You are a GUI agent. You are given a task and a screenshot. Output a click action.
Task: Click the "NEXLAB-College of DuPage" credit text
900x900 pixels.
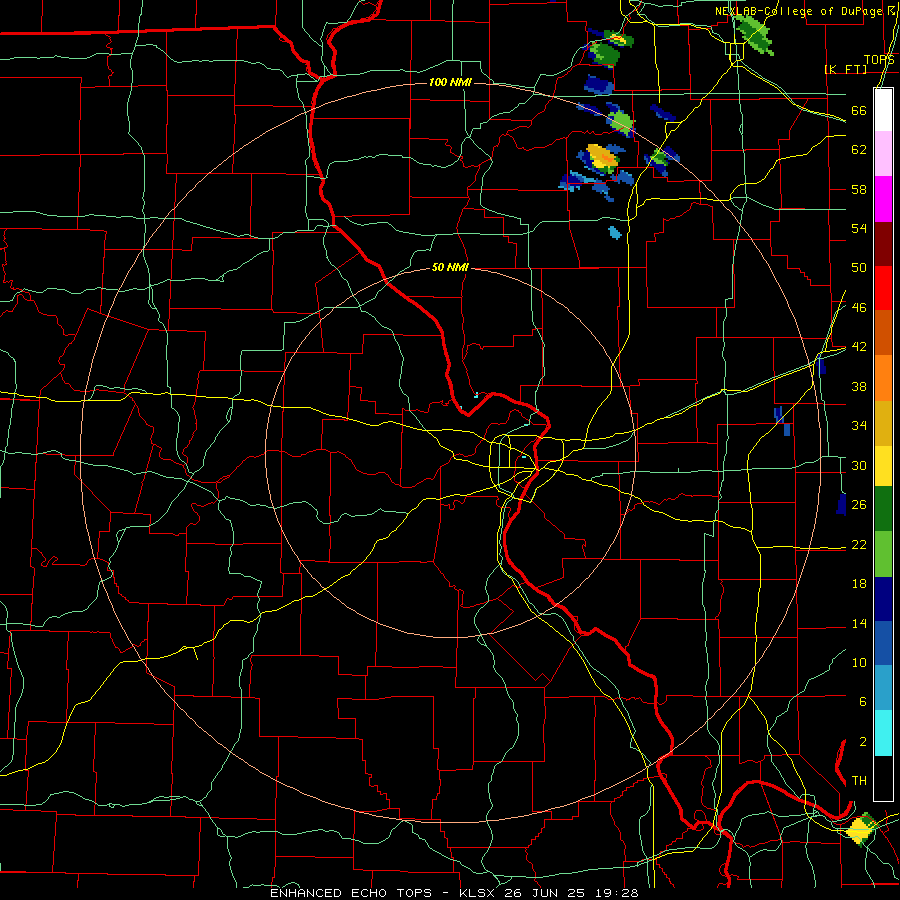coord(799,11)
